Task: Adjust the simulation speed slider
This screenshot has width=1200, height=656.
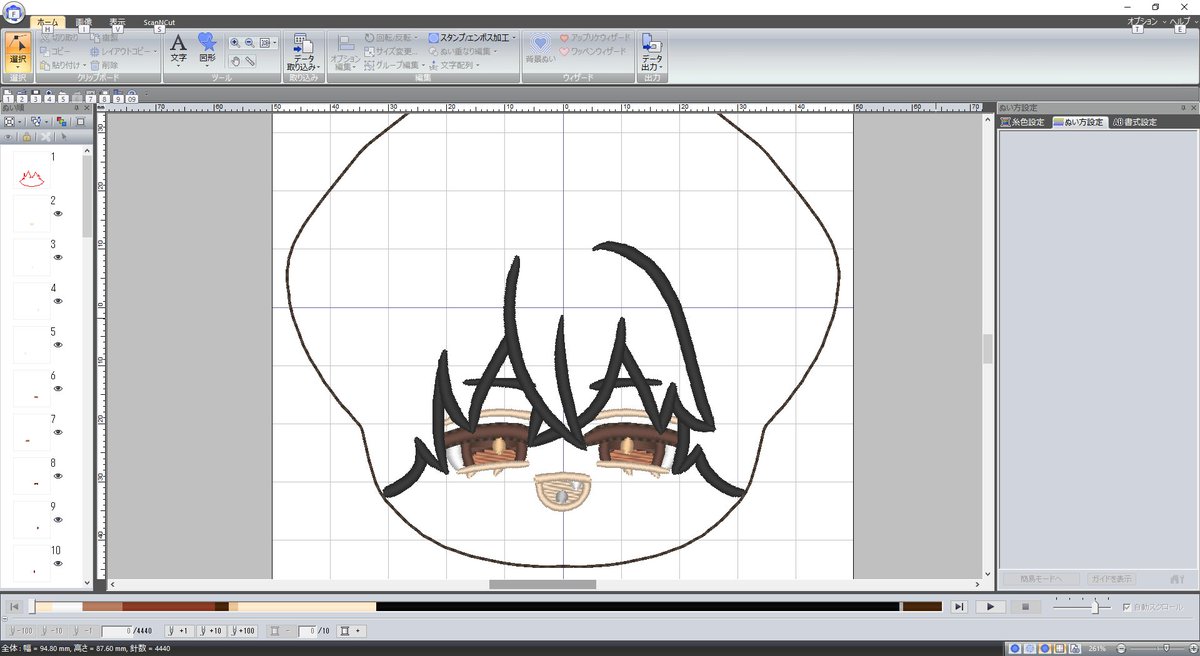Action: click(1096, 606)
